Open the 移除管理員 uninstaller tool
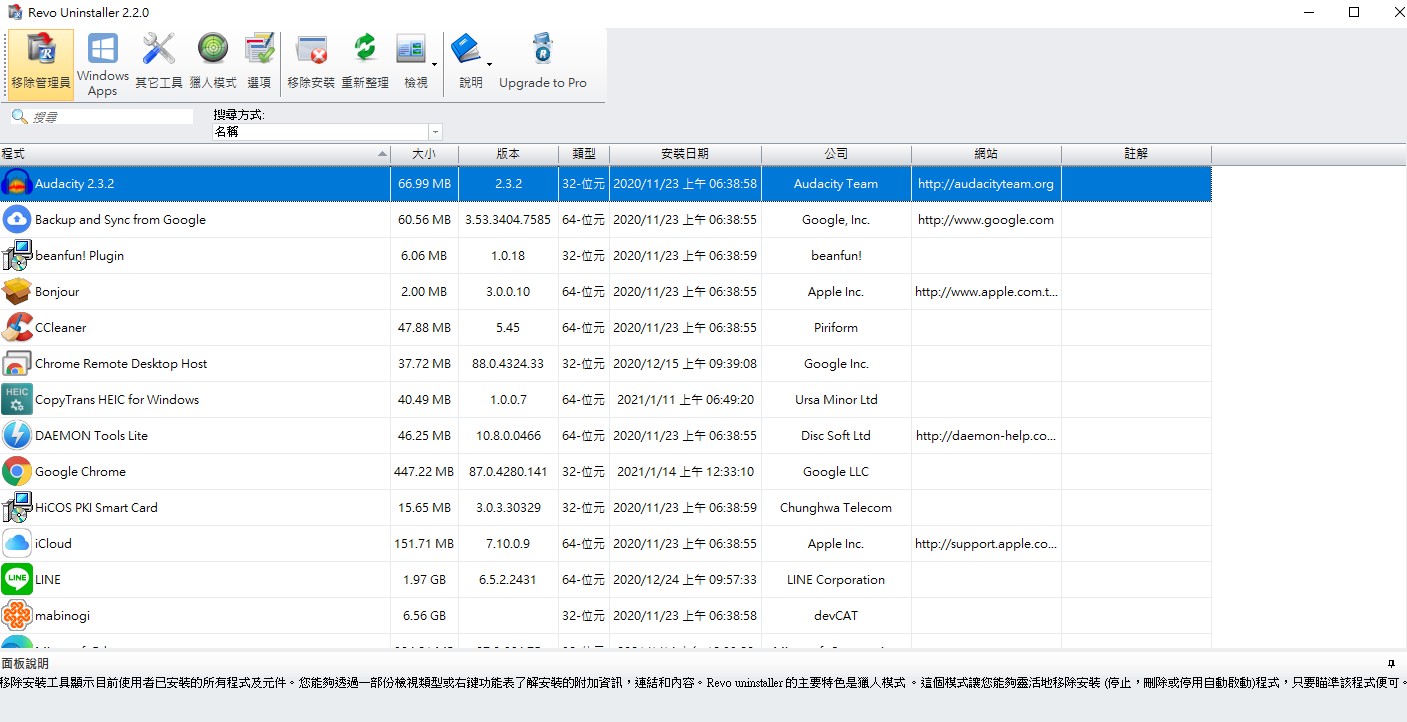 pyautogui.click(x=41, y=64)
